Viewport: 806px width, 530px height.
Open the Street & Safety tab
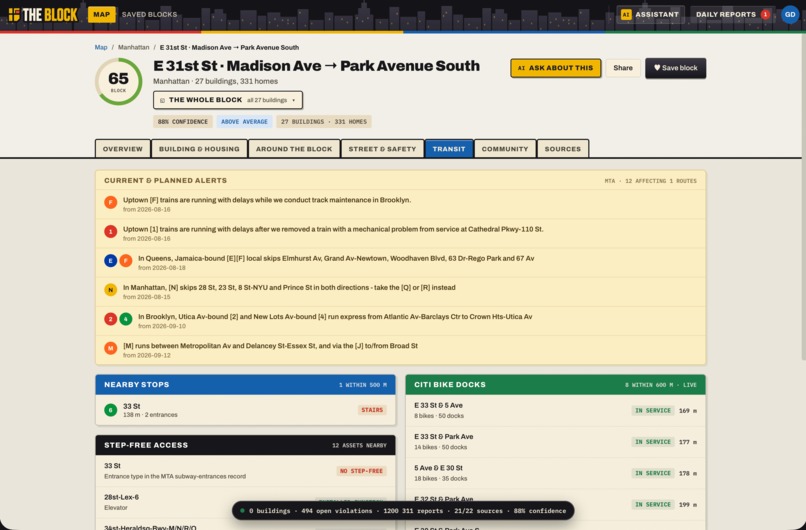pyautogui.click(x=382, y=149)
